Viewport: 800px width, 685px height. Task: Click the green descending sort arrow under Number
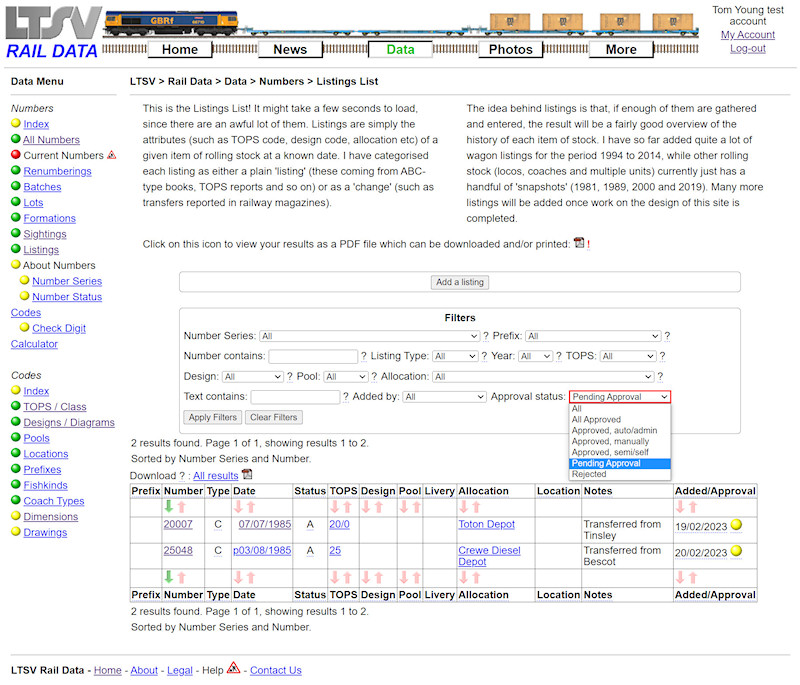pos(170,504)
